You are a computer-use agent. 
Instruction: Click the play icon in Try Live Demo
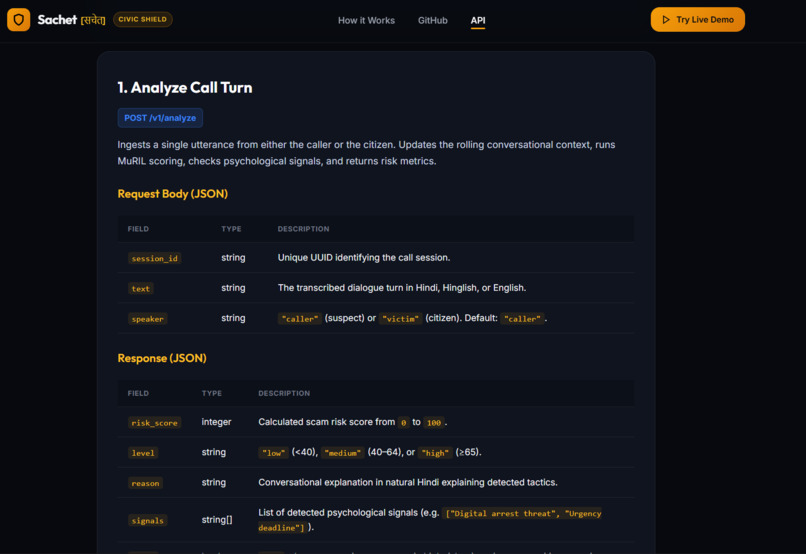pyautogui.click(x=666, y=20)
